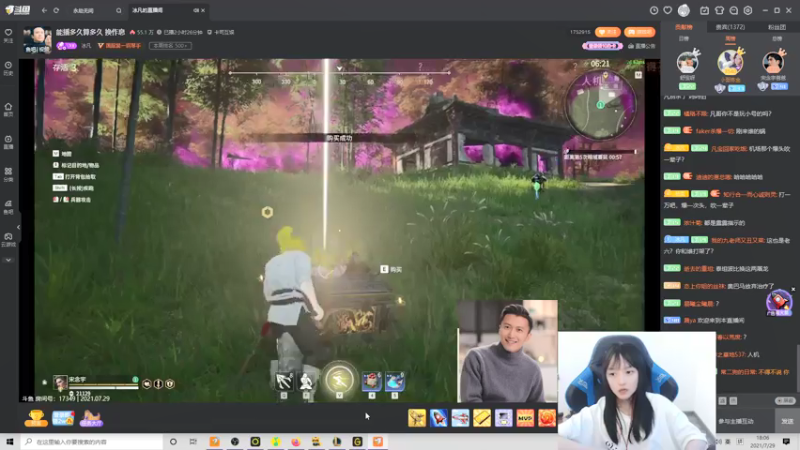800x450 pixels.
Task: Click the 关注 heart icon in the left sidebar
Action: pos(8,35)
